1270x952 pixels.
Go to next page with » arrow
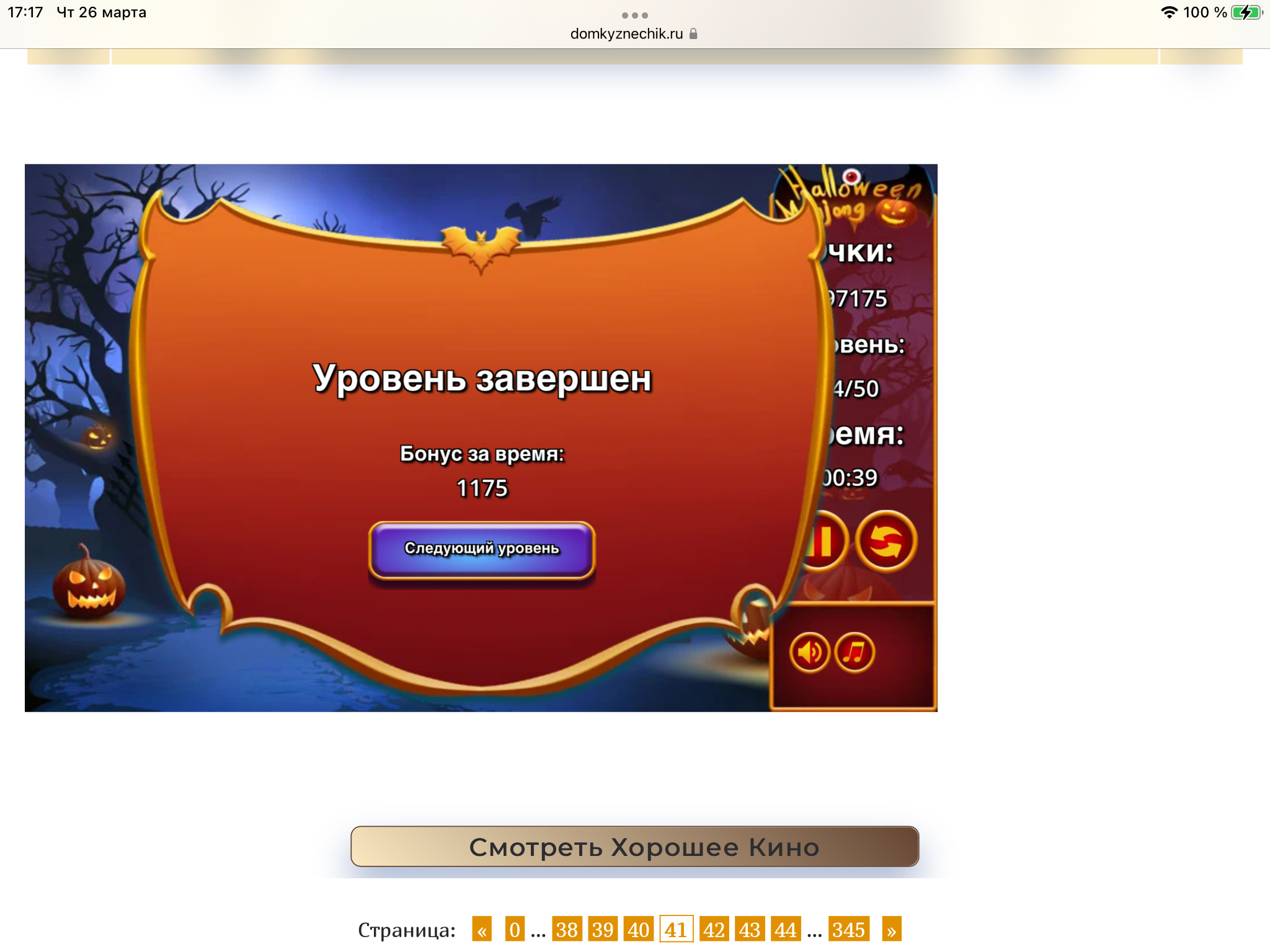(x=891, y=930)
